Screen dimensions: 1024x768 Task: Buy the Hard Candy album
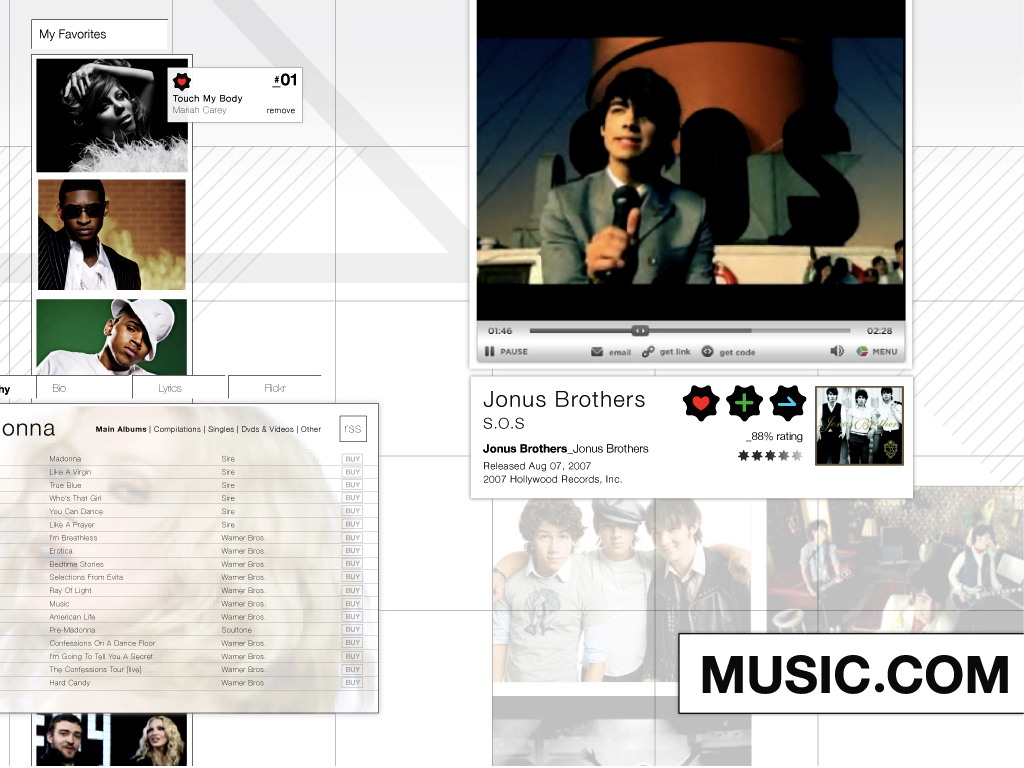click(353, 682)
